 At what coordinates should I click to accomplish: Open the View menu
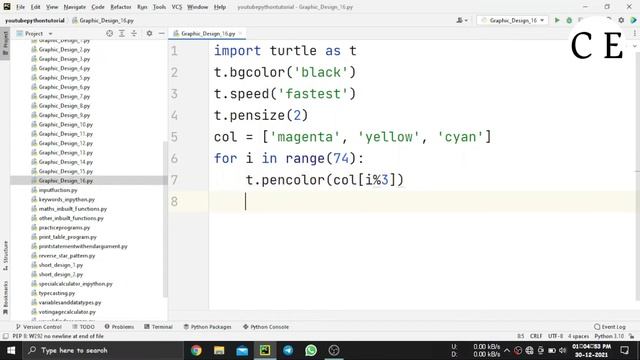(52, 7)
